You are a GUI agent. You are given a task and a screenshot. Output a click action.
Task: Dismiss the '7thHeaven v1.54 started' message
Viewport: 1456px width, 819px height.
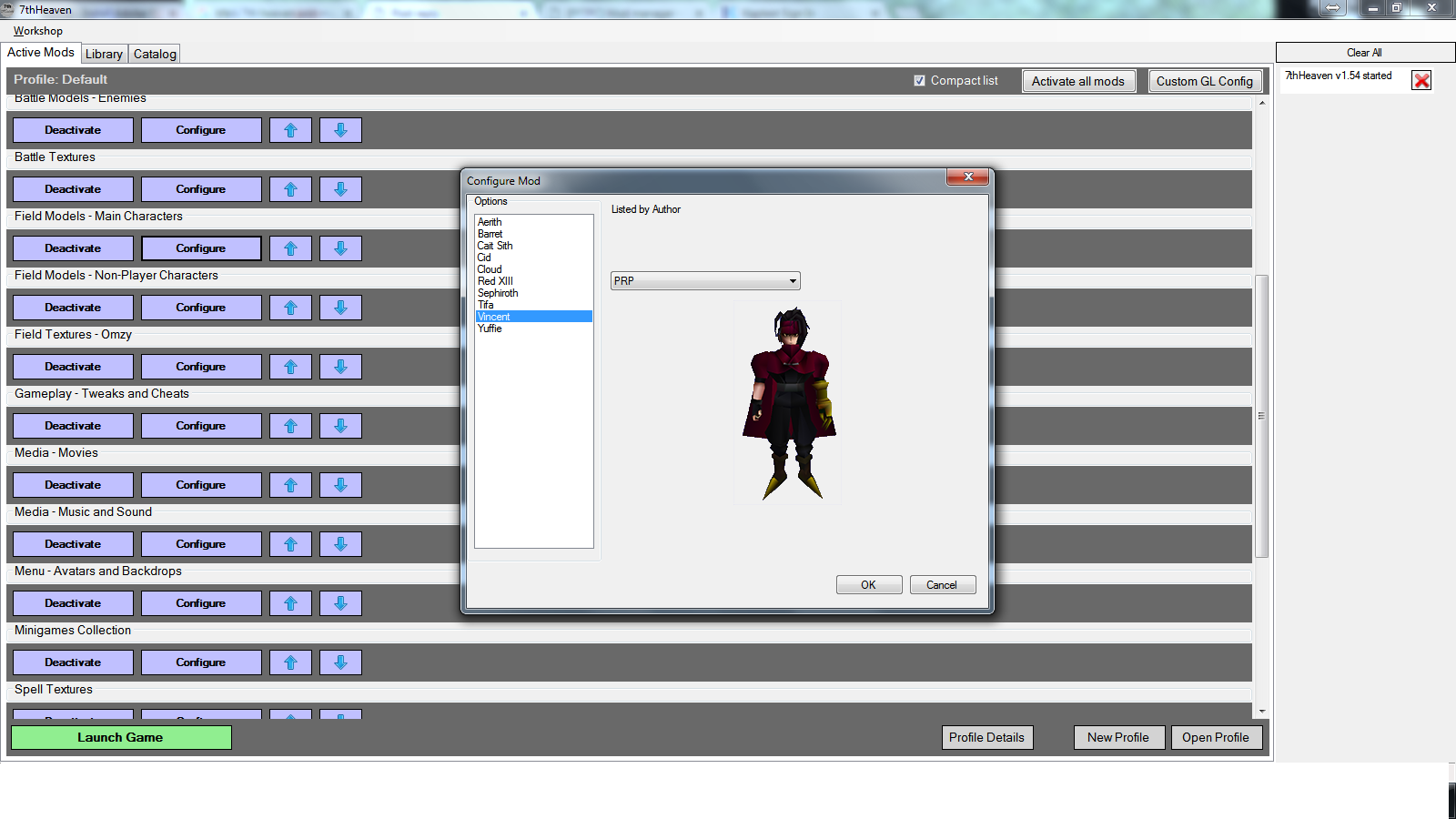(x=1421, y=80)
